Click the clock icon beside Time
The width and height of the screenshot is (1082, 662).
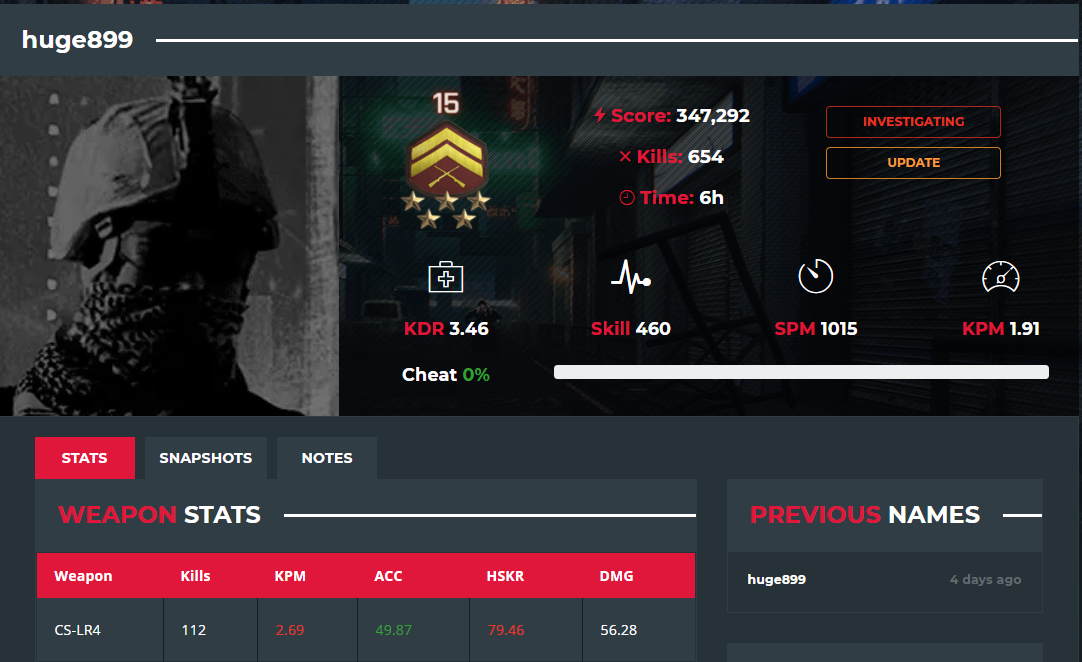click(x=627, y=197)
